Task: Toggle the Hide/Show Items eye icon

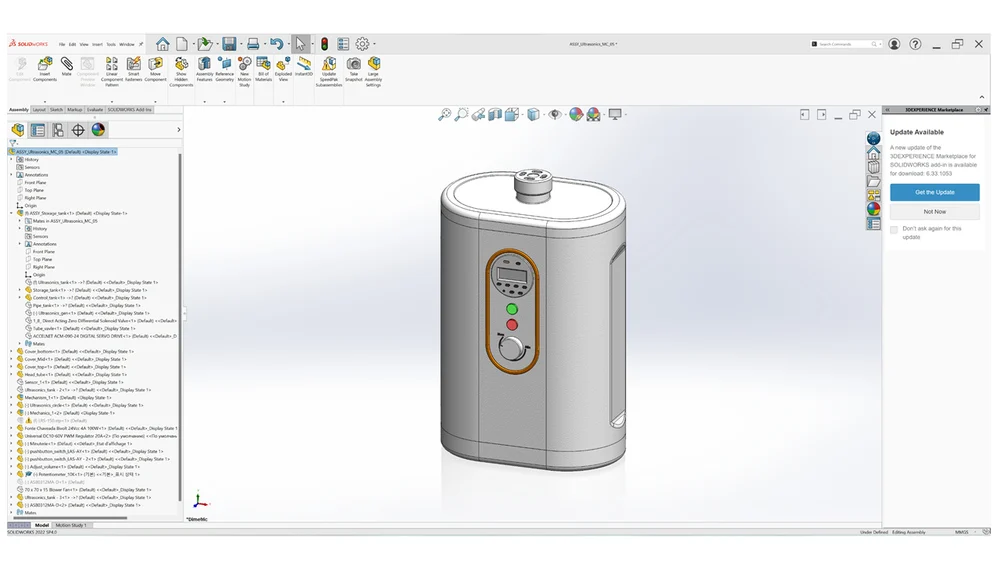Action: click(556, 115)
